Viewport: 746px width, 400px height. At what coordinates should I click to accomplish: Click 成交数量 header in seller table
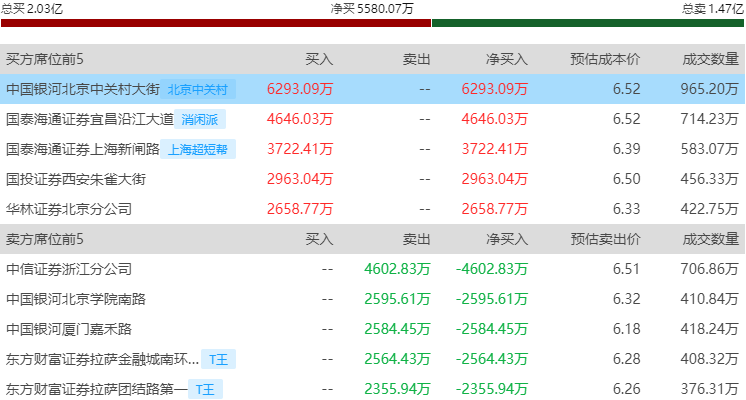coord(710,239)
